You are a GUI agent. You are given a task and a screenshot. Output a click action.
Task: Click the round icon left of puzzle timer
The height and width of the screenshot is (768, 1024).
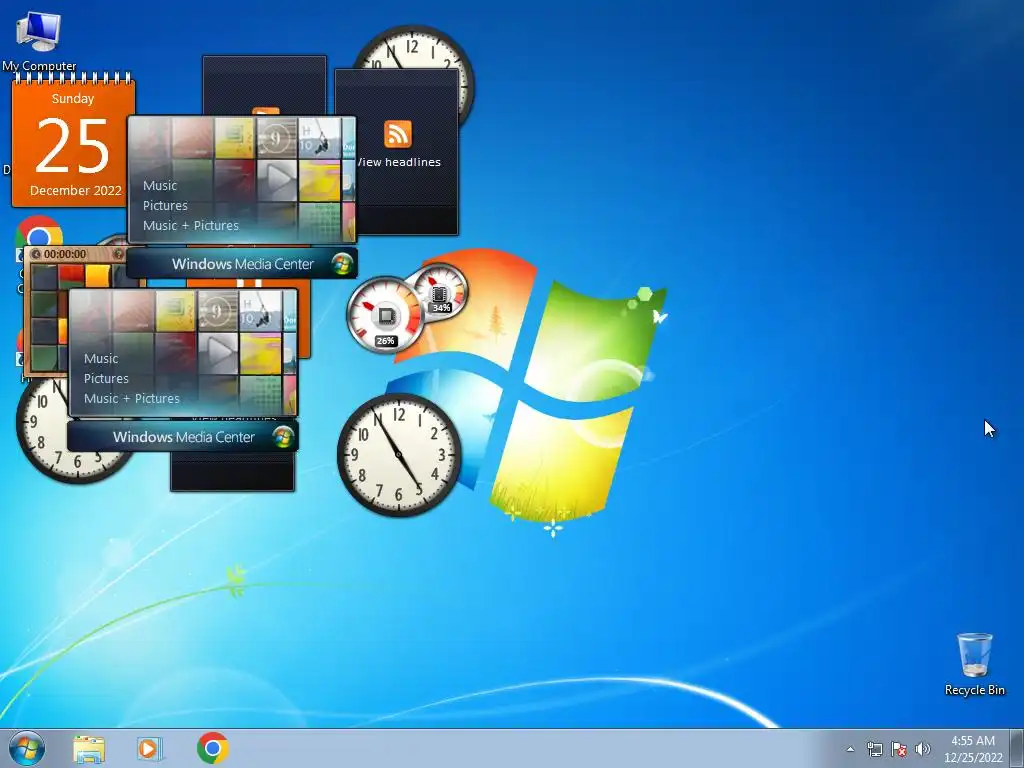36,254
